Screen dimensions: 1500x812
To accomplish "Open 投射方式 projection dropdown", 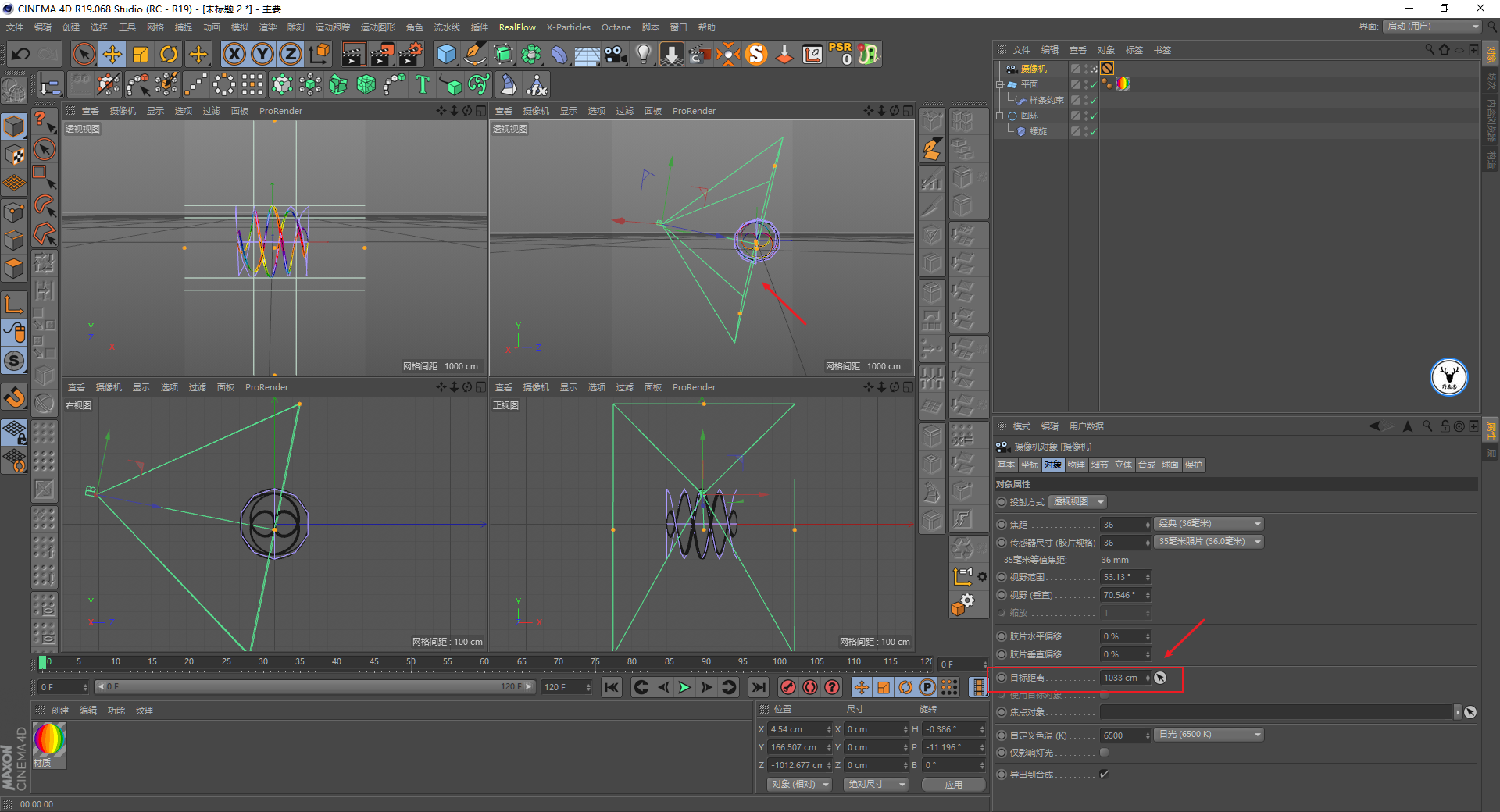I will [x=1078, y=502].
